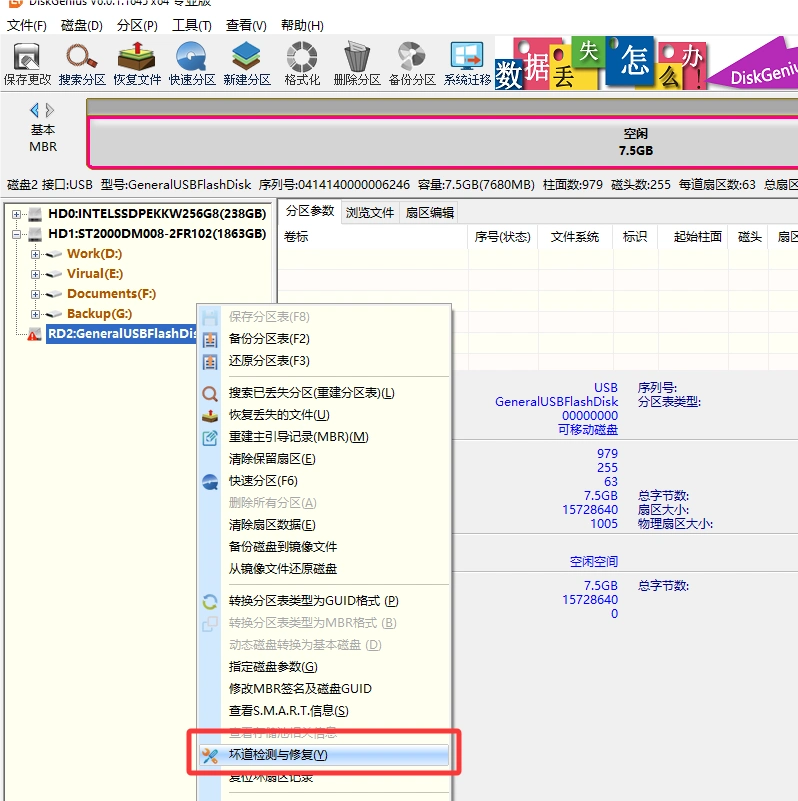798x801 pixels.
Task: Select the Backup(G:) partition
Action: (x=100, y=314)
